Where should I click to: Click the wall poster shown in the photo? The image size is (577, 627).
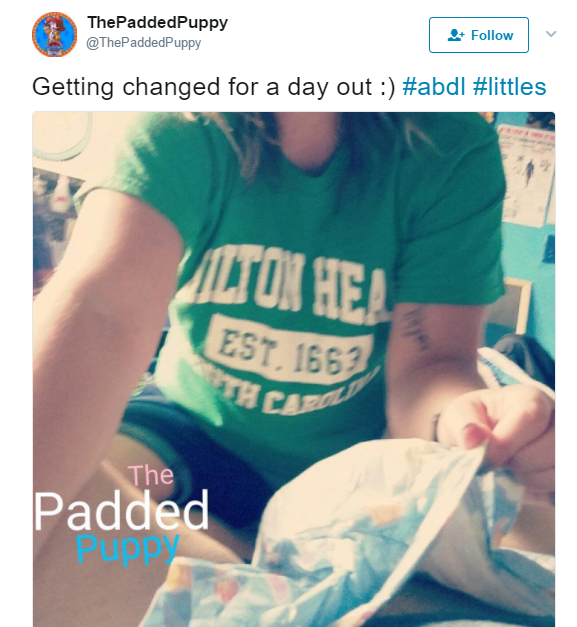(525, 175)
